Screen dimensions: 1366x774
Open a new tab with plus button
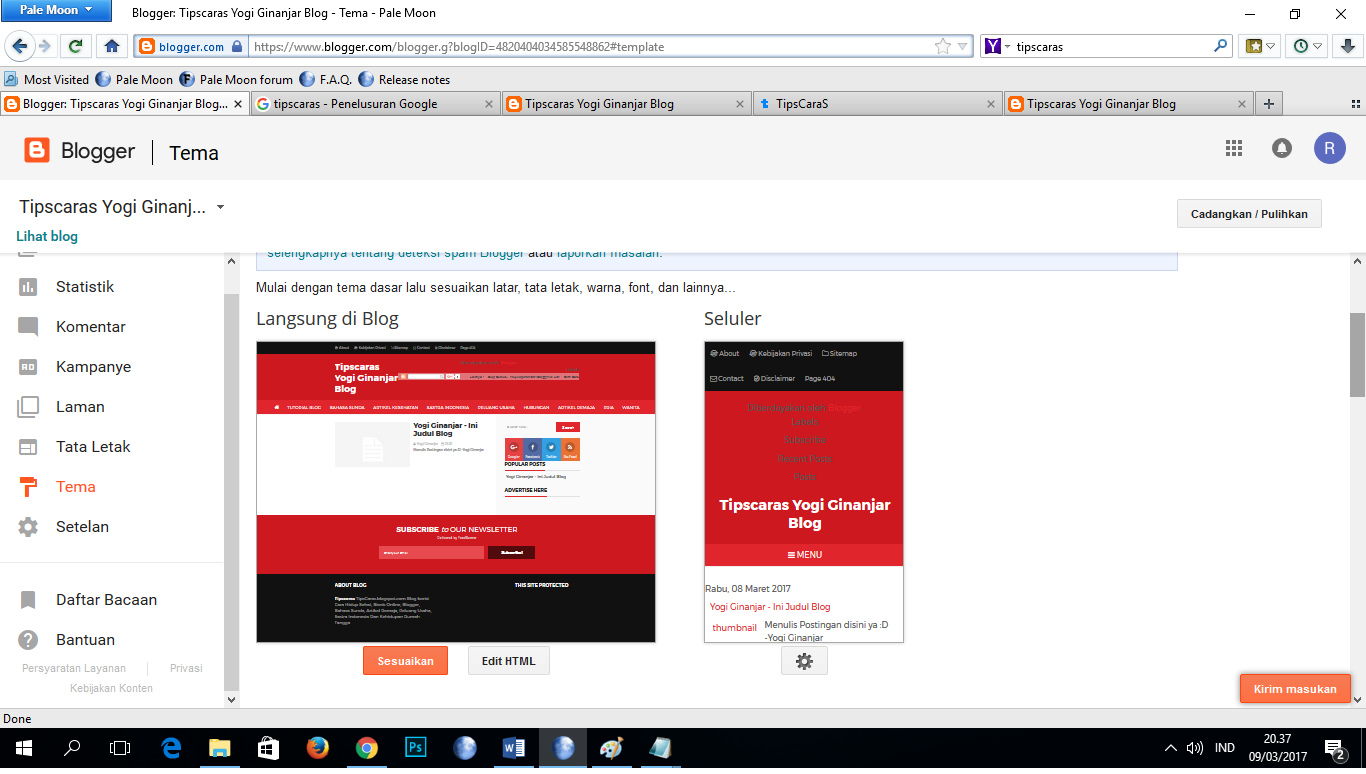[x=1269, y=104]
